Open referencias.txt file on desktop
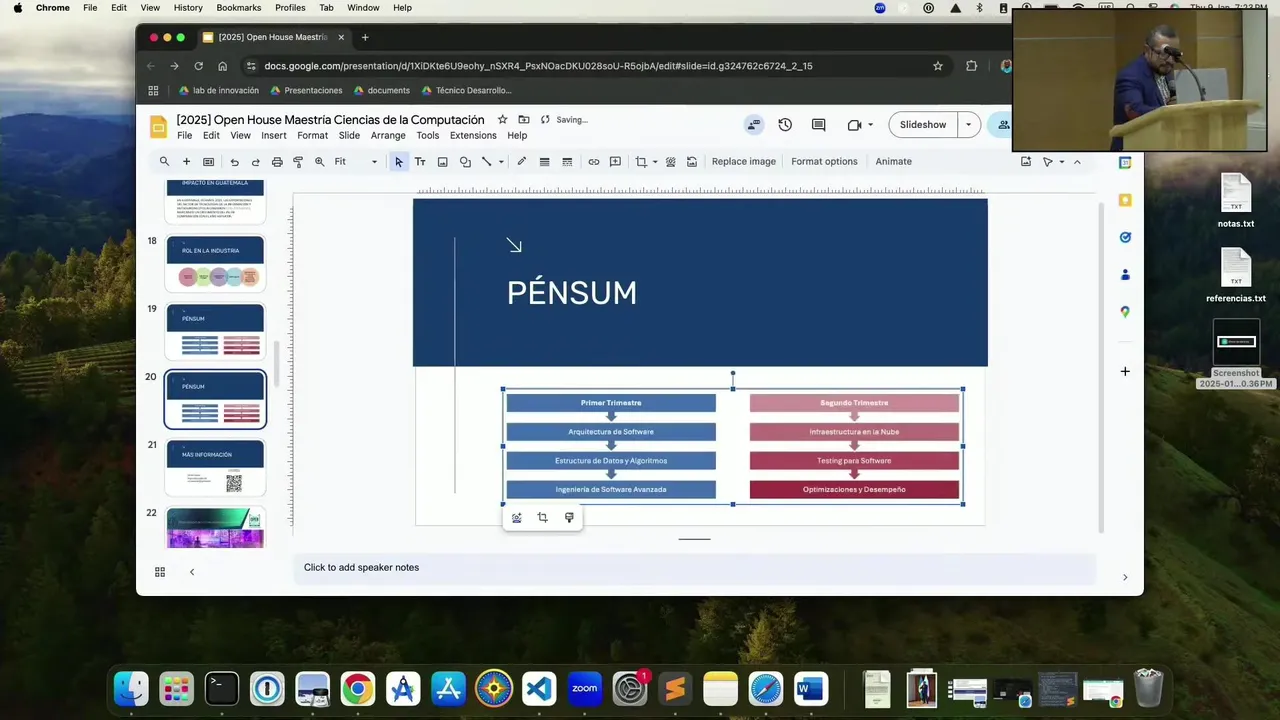The height and width of the screenshot is (720, 1280). click(x=1236, y=275)
